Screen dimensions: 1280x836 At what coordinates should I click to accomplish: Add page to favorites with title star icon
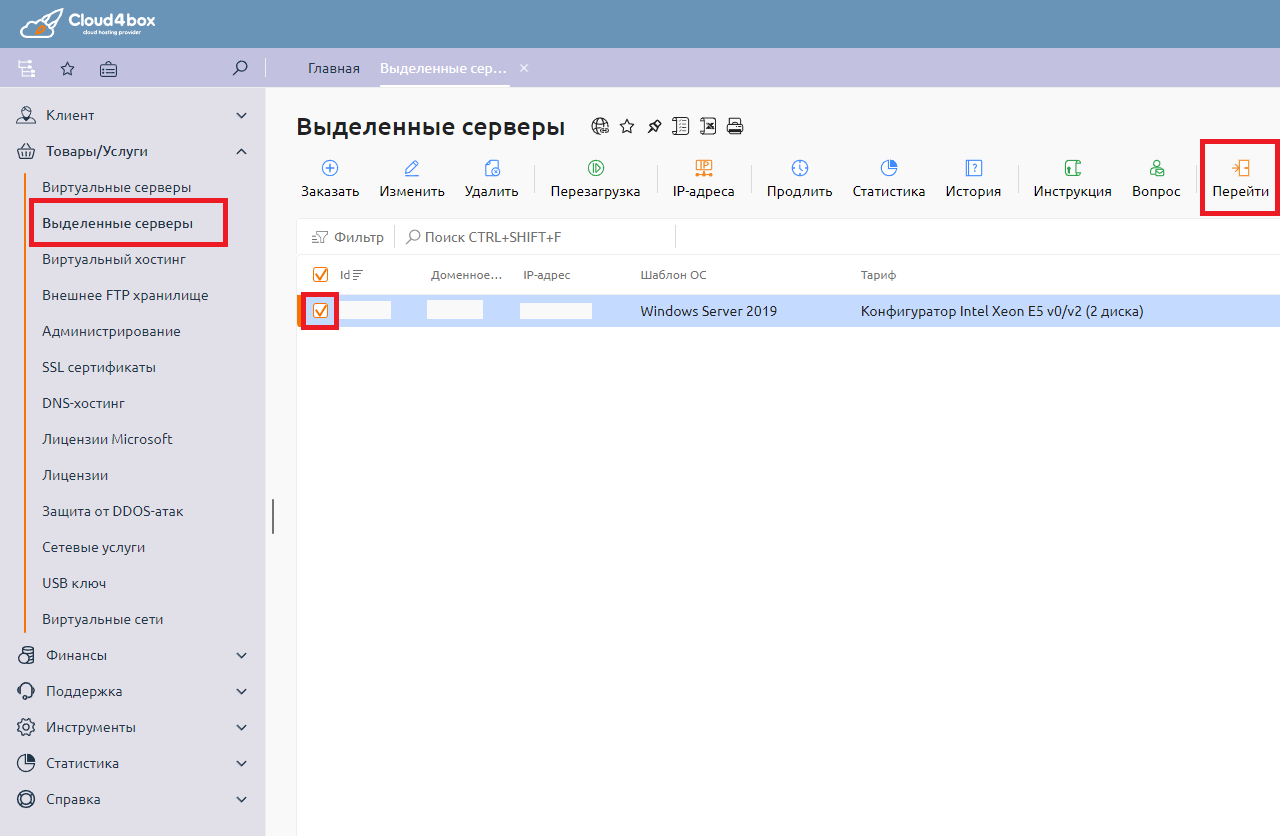(x=627, y=126)
